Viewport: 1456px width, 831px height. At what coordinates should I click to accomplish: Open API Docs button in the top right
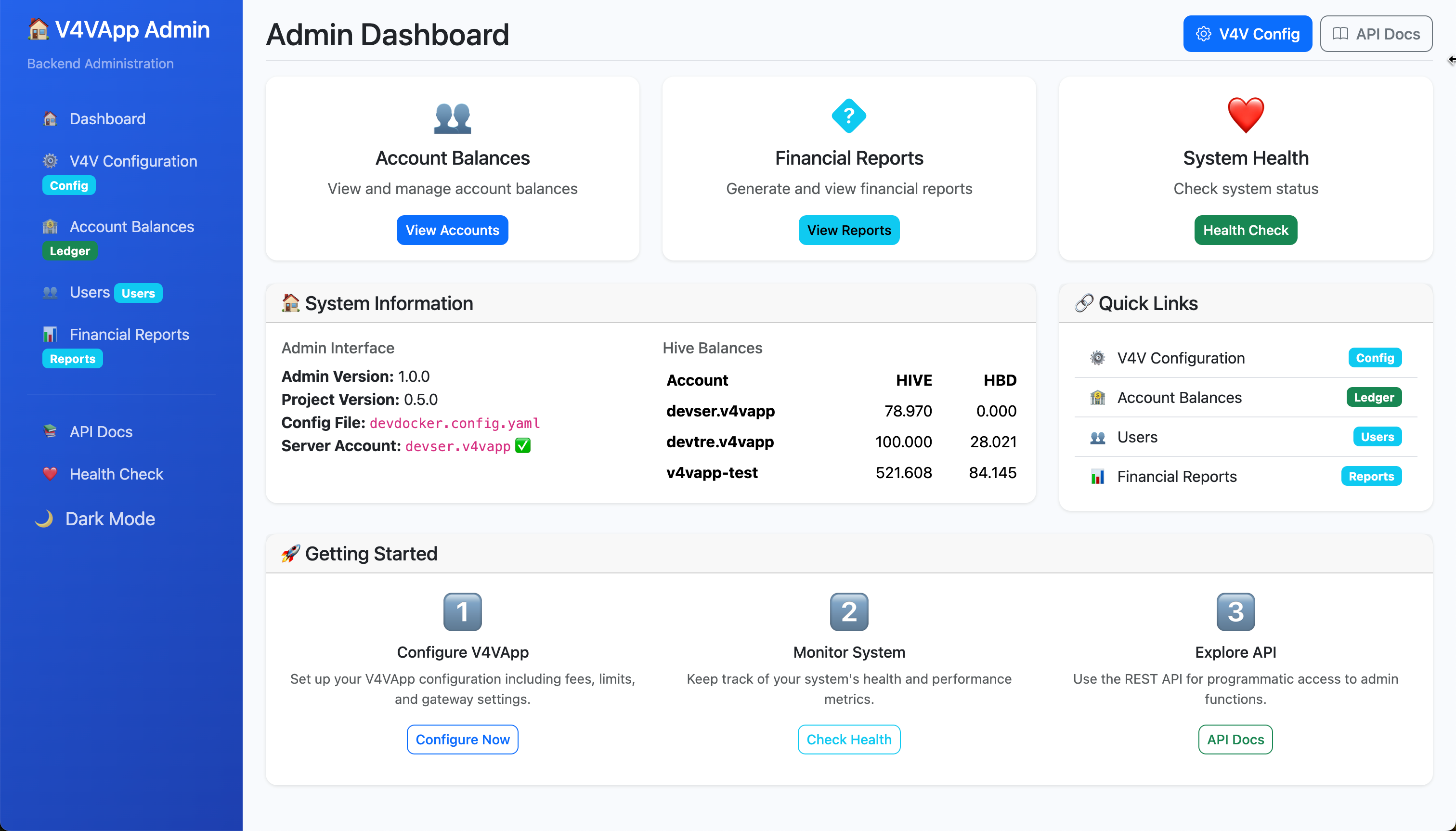[x=1376, y=34]
